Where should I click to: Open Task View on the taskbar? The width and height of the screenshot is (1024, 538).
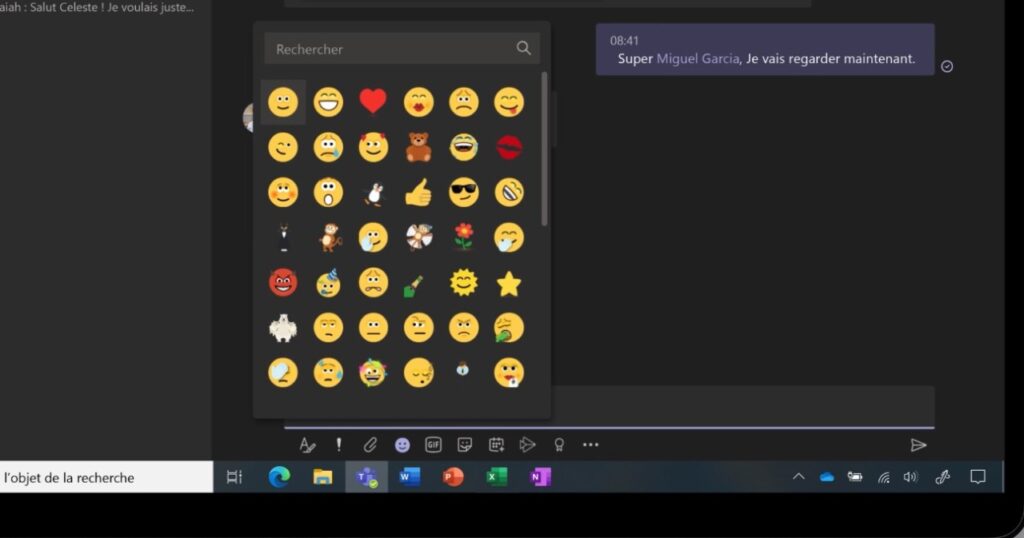[234, 477]
